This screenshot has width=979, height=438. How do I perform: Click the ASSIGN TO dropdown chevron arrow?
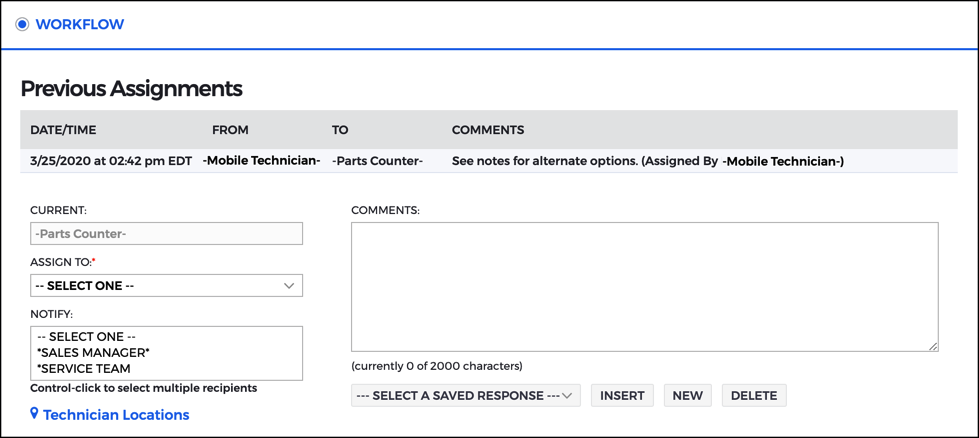click(x=288, y=286)
